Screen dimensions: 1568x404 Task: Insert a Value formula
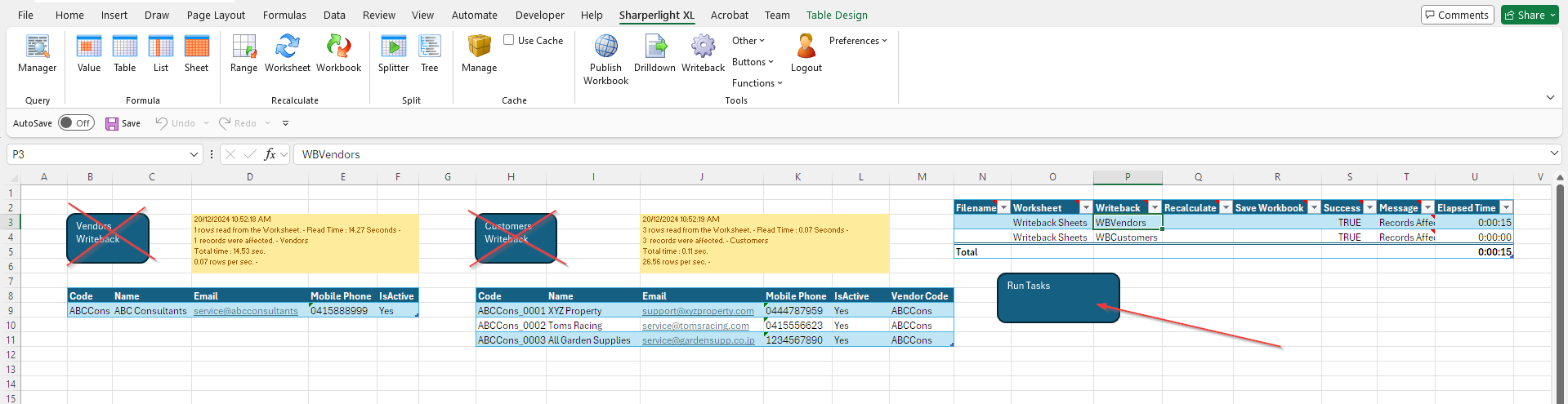[x=89, y=54]
